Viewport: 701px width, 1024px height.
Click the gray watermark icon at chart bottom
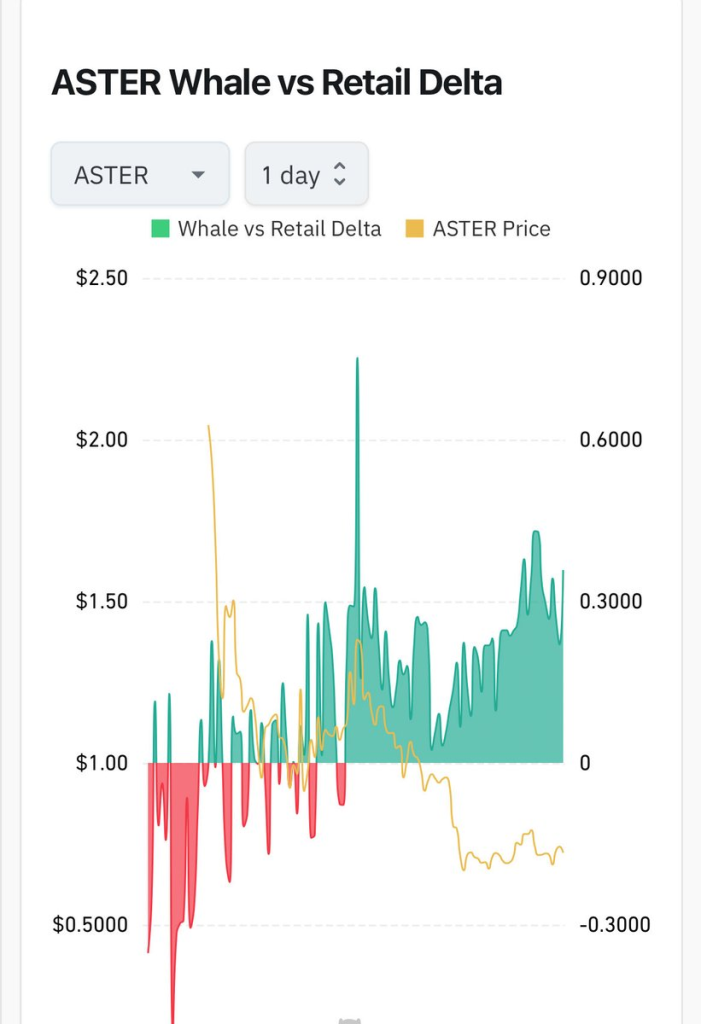click(x=349, y=1019)
